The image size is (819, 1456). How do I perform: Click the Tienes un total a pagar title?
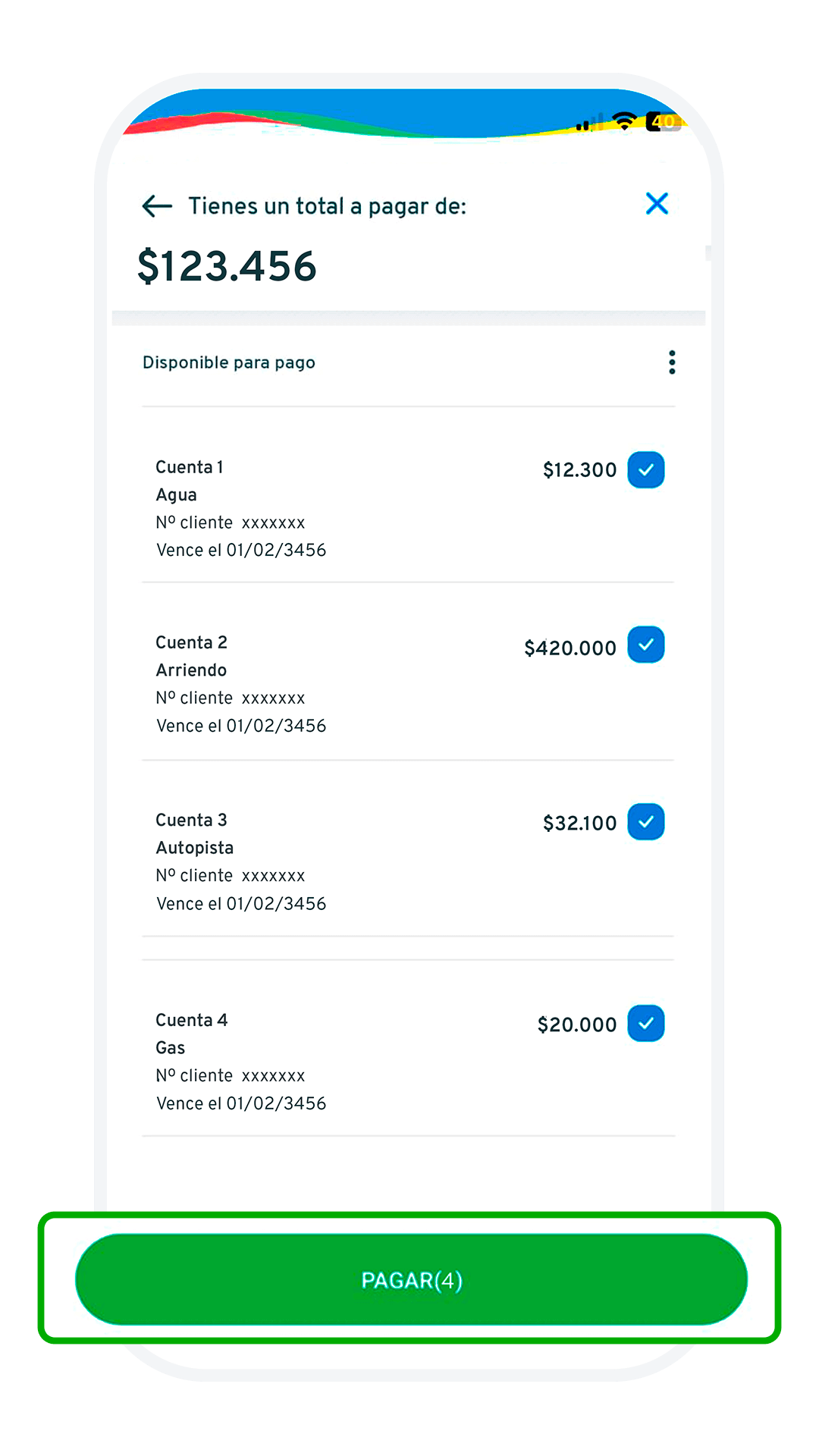[327, 206]
